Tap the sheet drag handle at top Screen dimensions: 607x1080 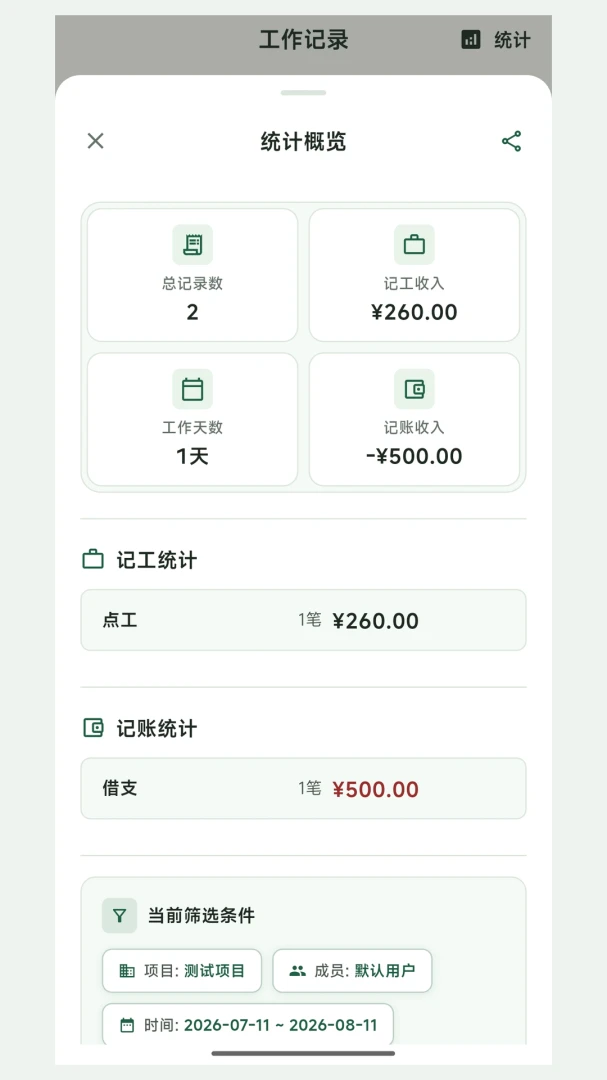click(x=303, y=92)
